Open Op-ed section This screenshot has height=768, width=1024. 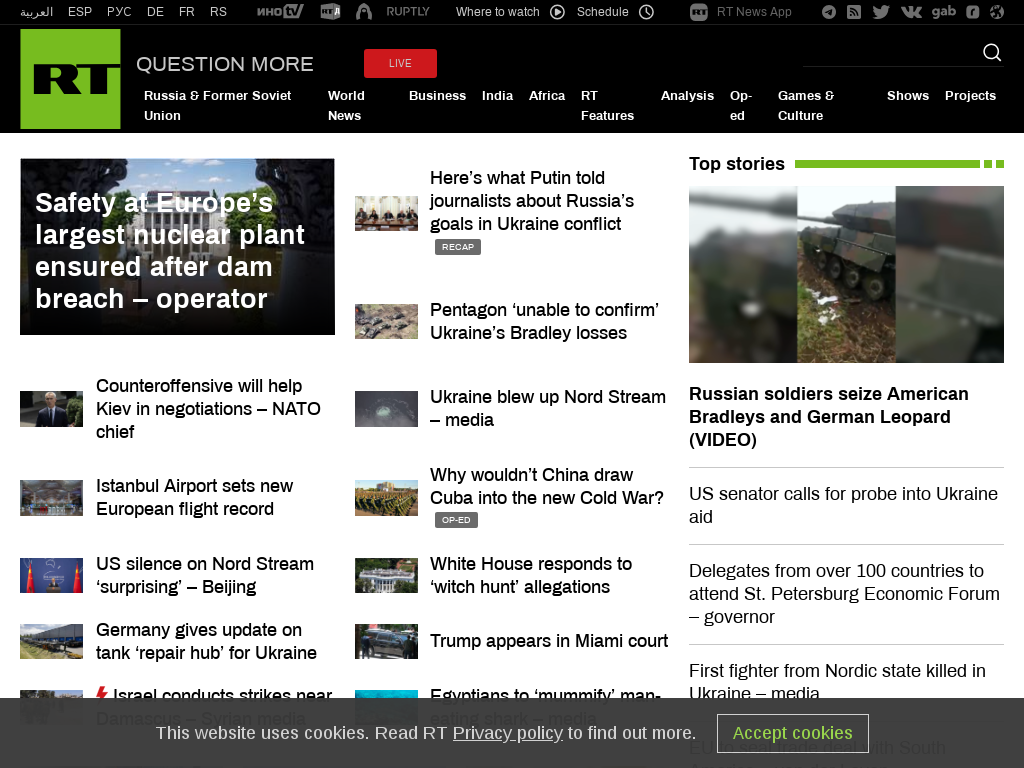click(x=741, y=105)
